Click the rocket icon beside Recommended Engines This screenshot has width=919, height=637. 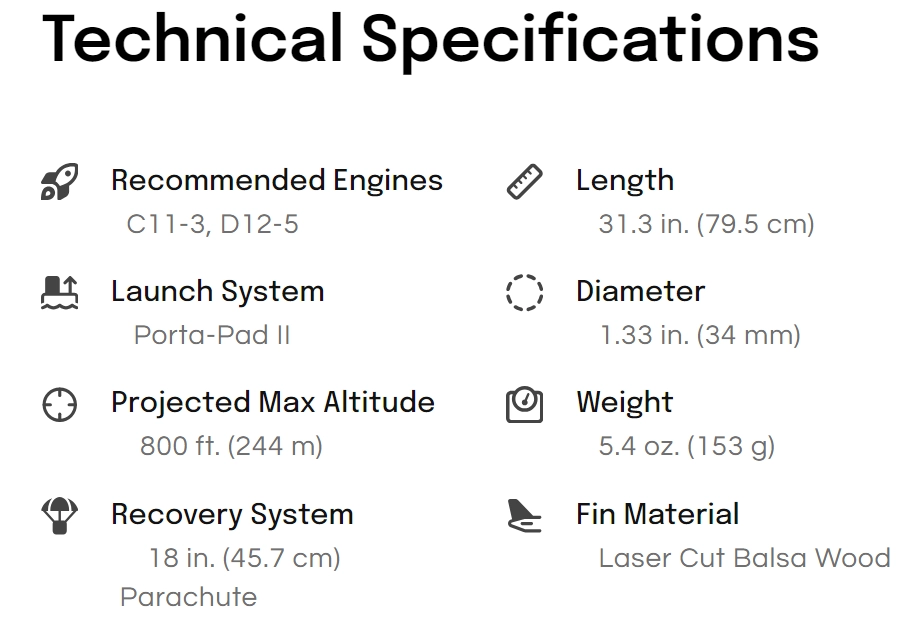pyautogui.click(x=59, y=182)
